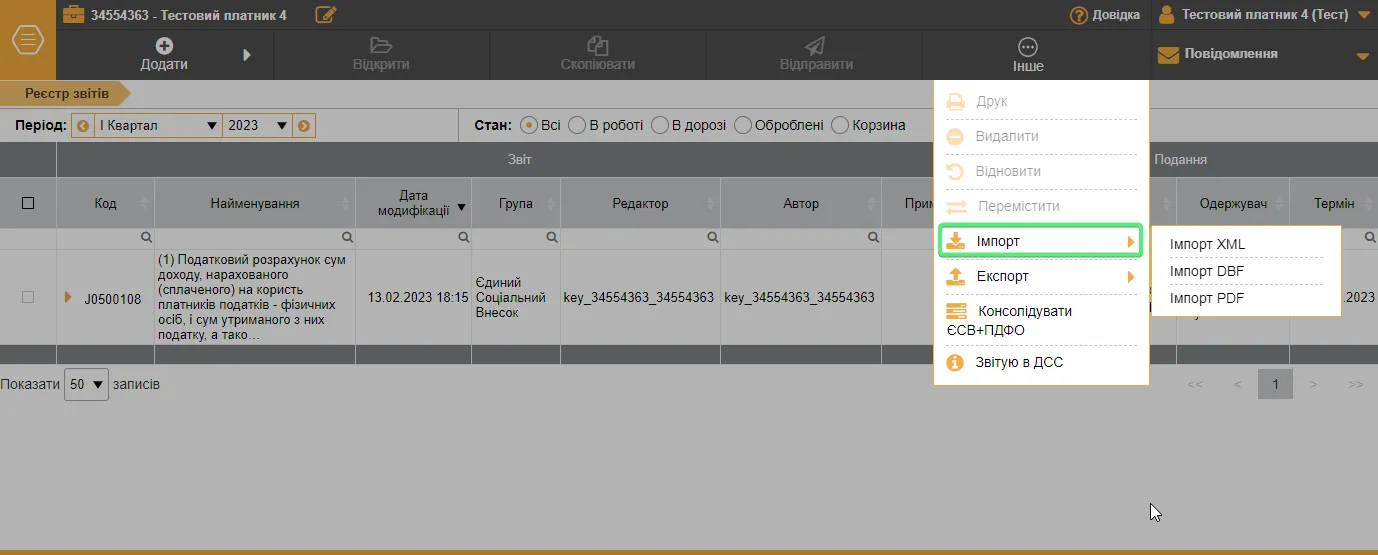Select the В дорозі status radio

pyautogui.click(x=660, y=125)
